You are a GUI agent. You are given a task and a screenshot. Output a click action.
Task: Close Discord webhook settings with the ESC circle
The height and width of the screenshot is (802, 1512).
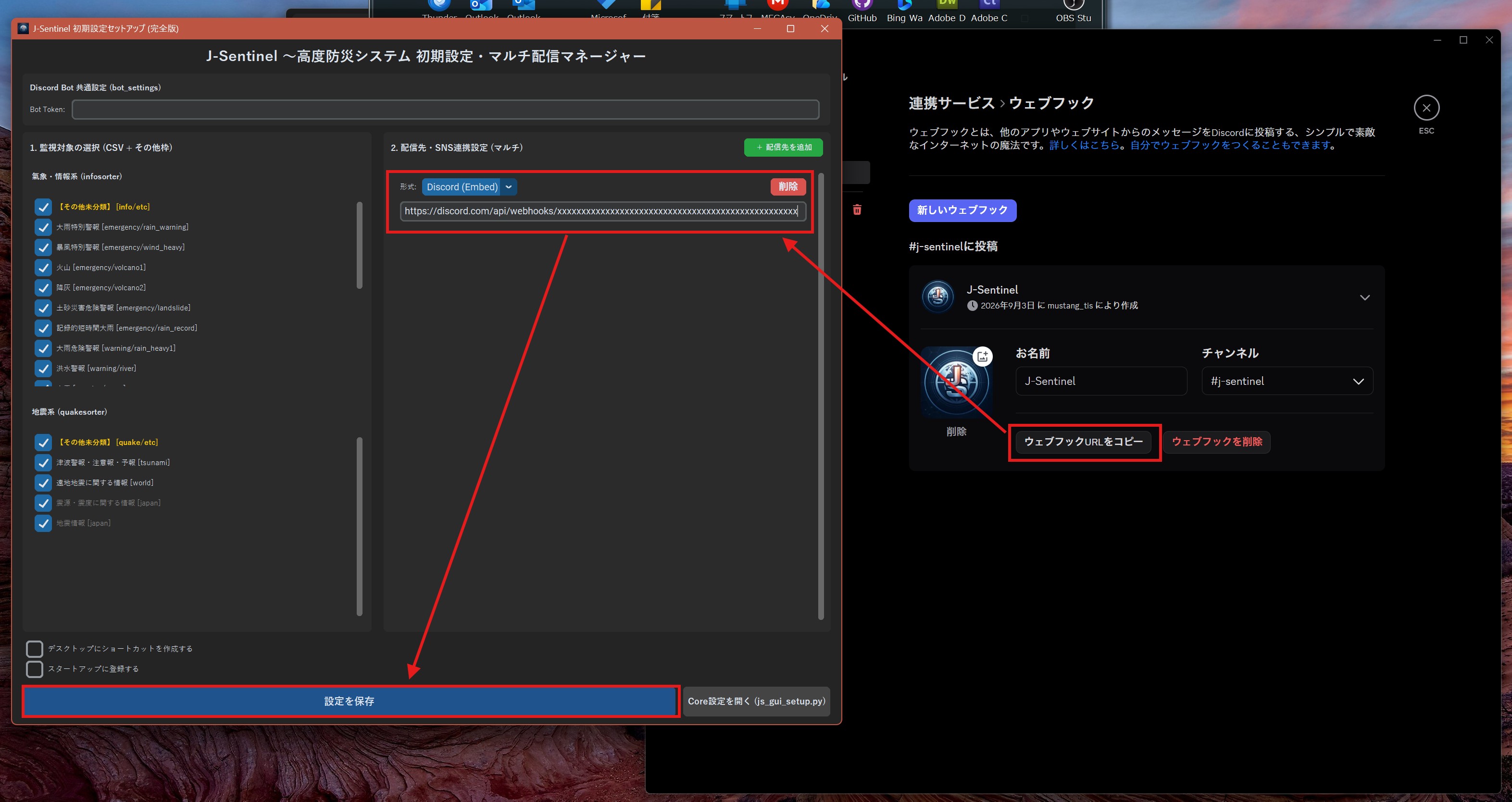1426,108
